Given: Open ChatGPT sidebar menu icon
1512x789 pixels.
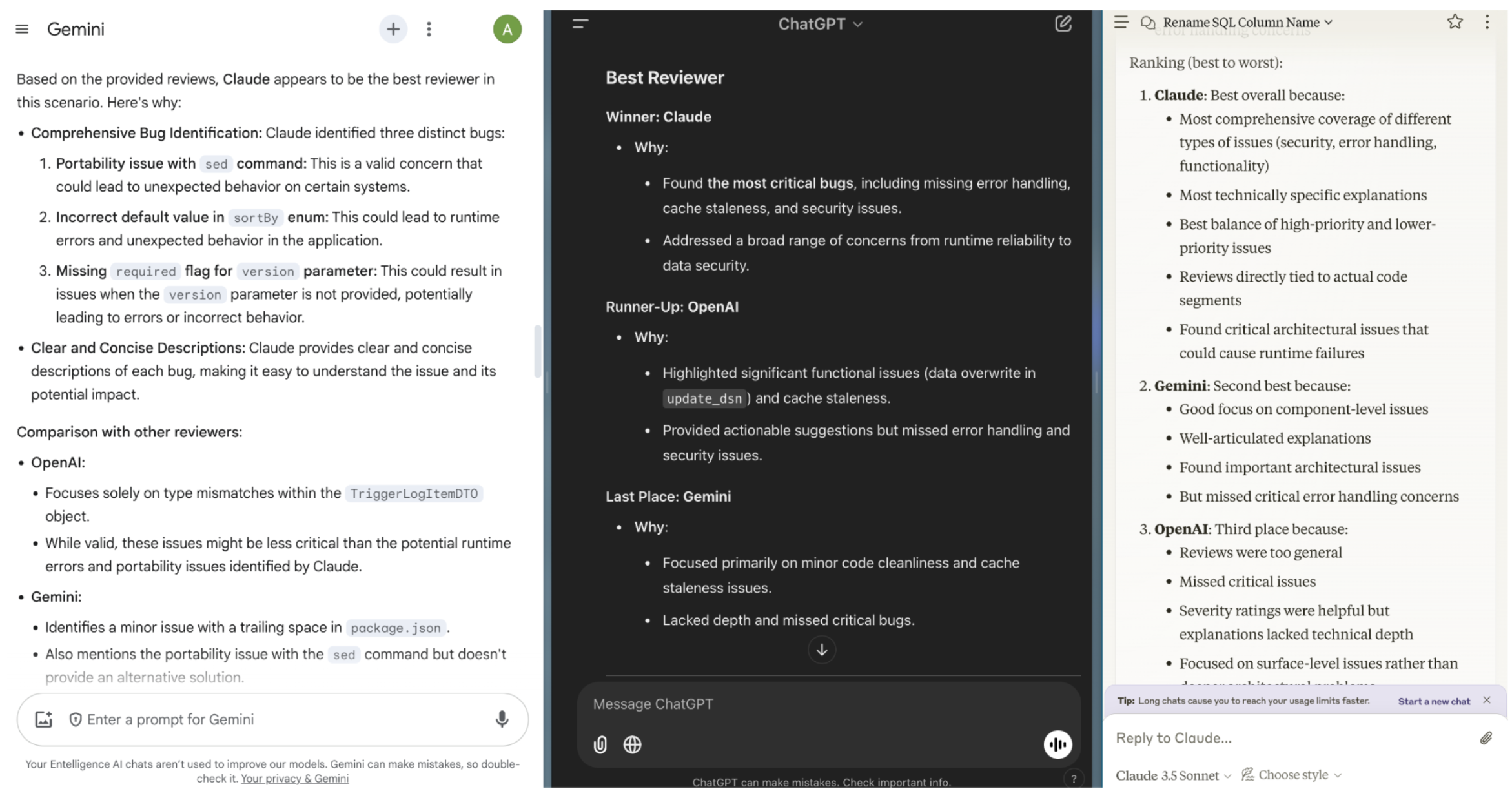Looking at the screenshot, I should (580, 25).
